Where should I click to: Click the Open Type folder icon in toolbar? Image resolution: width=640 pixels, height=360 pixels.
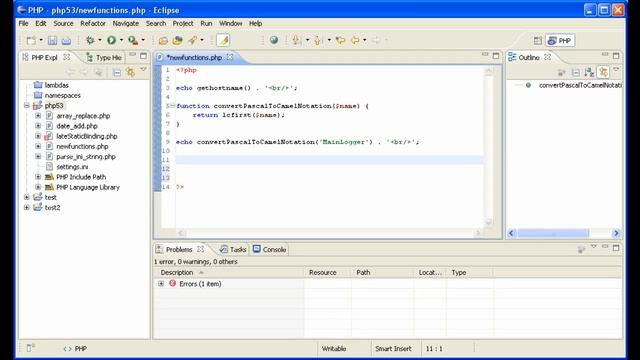(x=163, y=40)
